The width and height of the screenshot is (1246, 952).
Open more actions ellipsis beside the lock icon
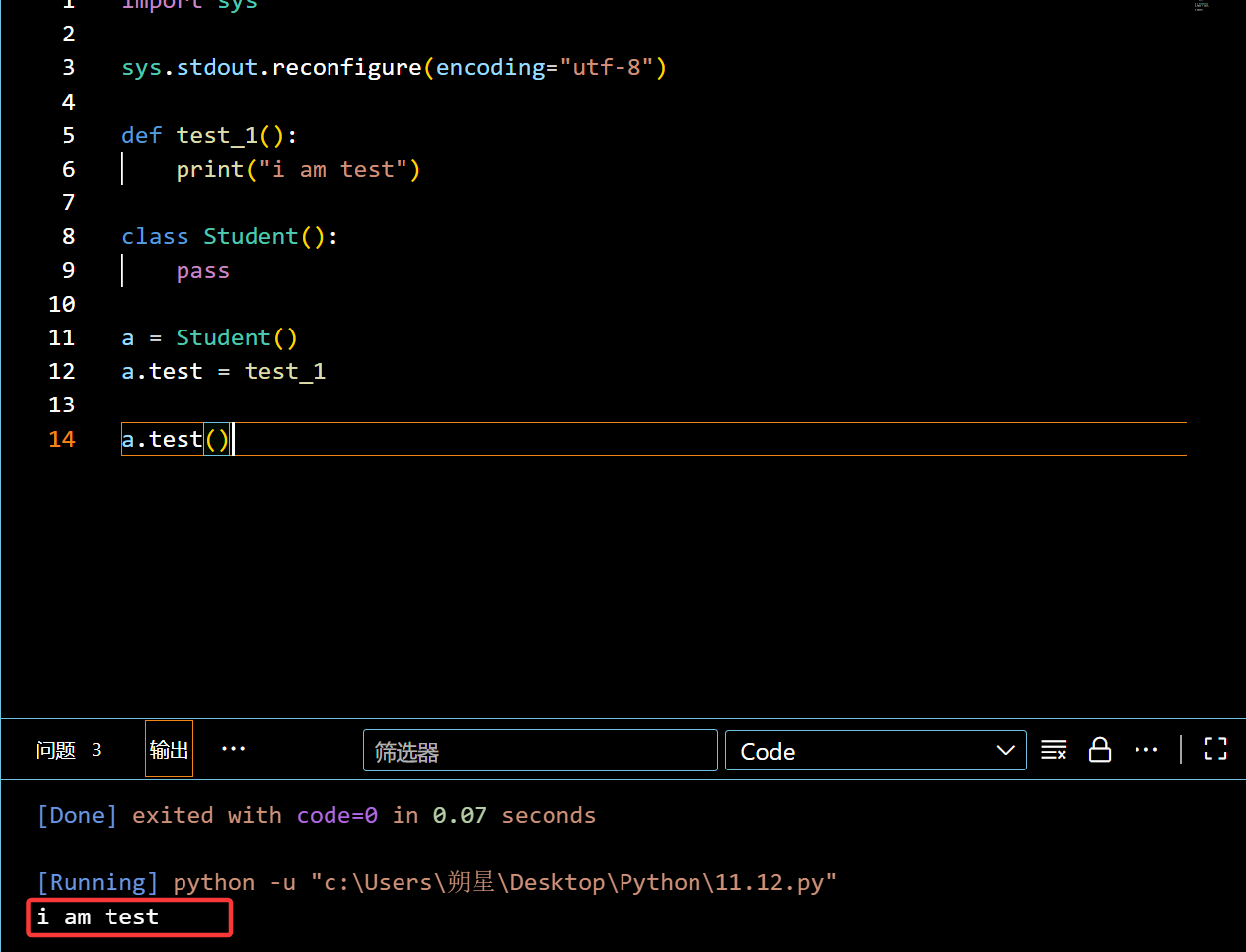click(x=1146, y=750)
